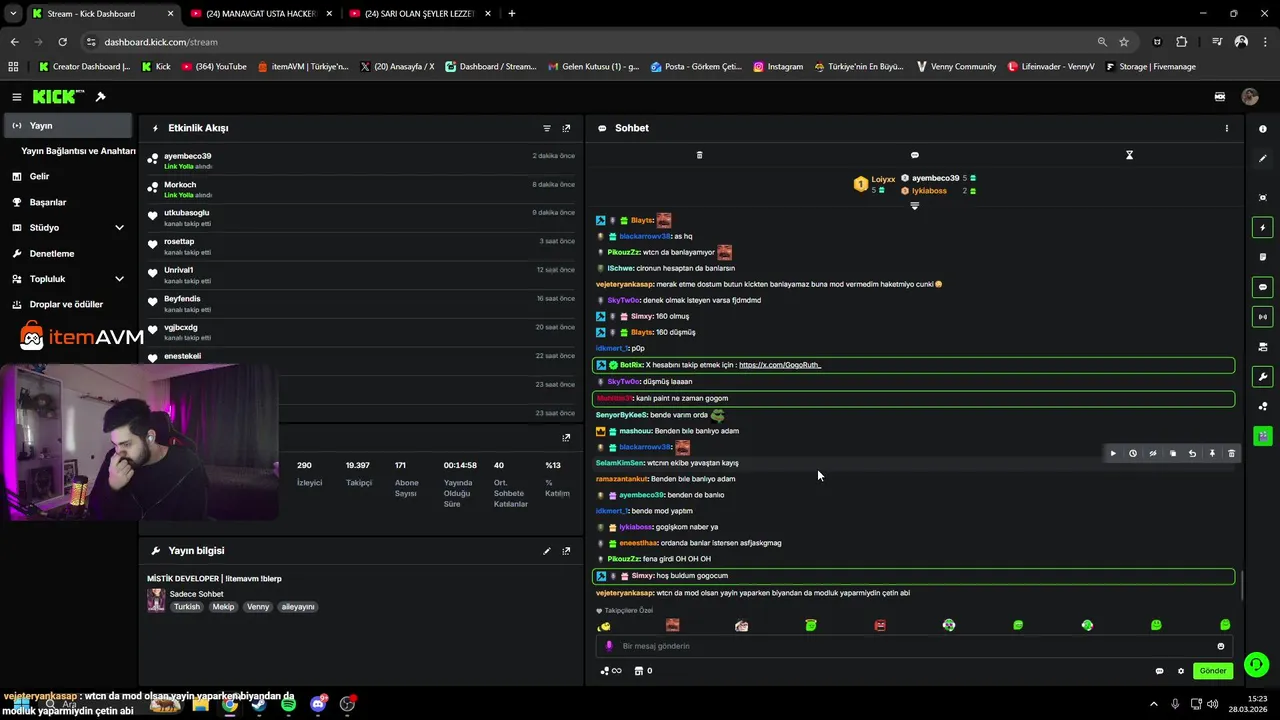The image size is (1280, 720).
Task: Open chat settings gear near Gönder
Action: click(x=1180, y=671)
